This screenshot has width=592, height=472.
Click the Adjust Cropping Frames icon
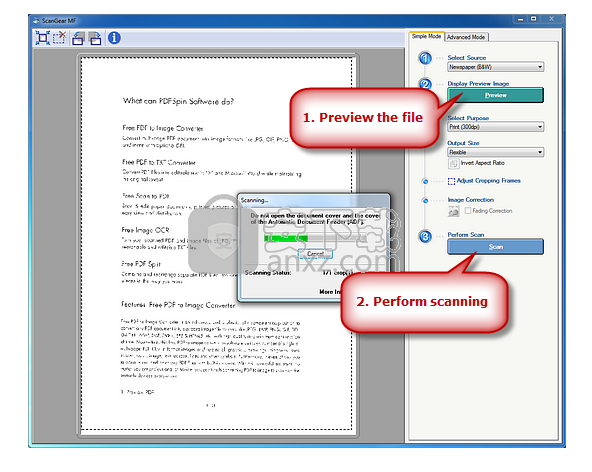(451, 181)
